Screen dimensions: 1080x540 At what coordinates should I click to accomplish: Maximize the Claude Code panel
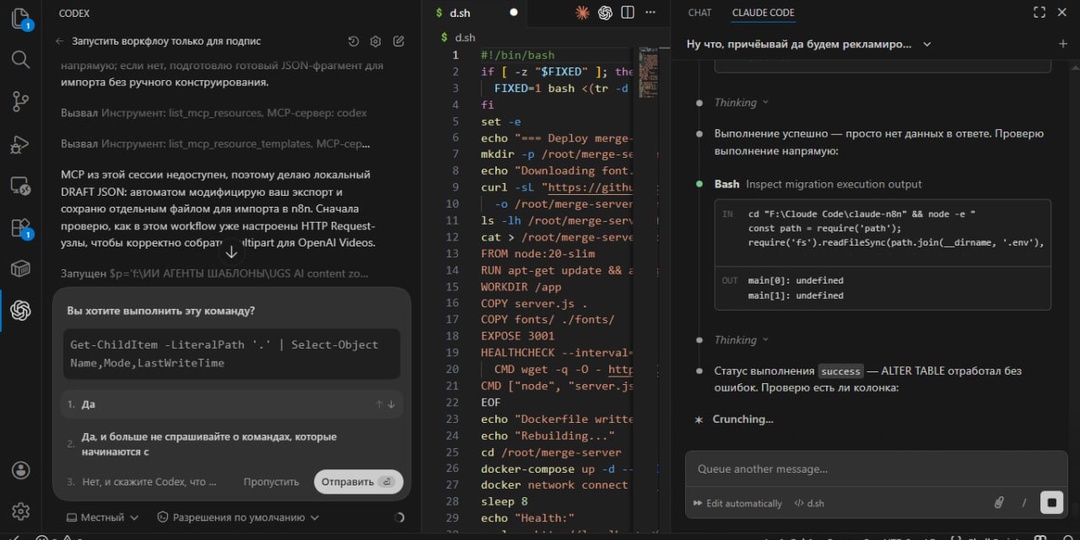pyautogui.click(x=1039, y=12)
